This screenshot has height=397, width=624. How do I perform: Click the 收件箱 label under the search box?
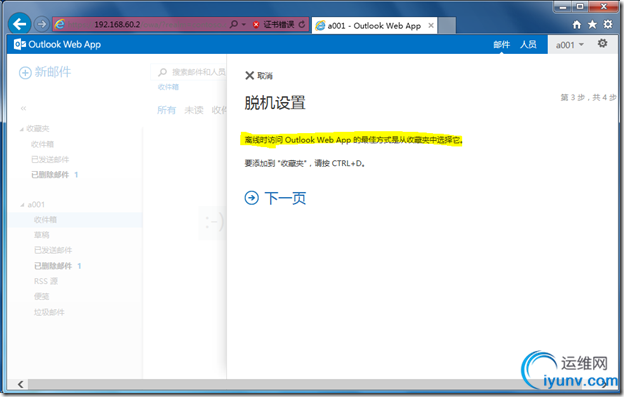click(168, 87)
